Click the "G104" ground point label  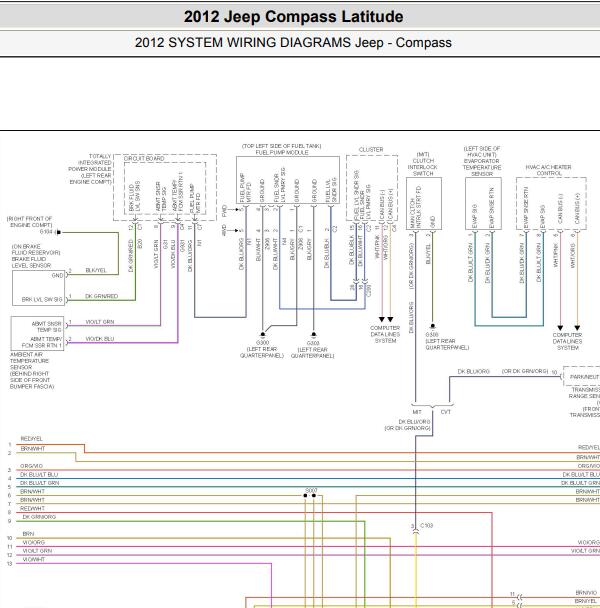(x=46, y=232)
